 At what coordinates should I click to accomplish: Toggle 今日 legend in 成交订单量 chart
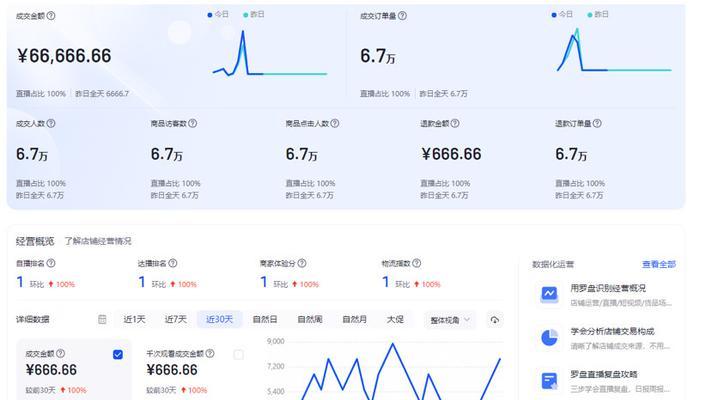[562, 15]
